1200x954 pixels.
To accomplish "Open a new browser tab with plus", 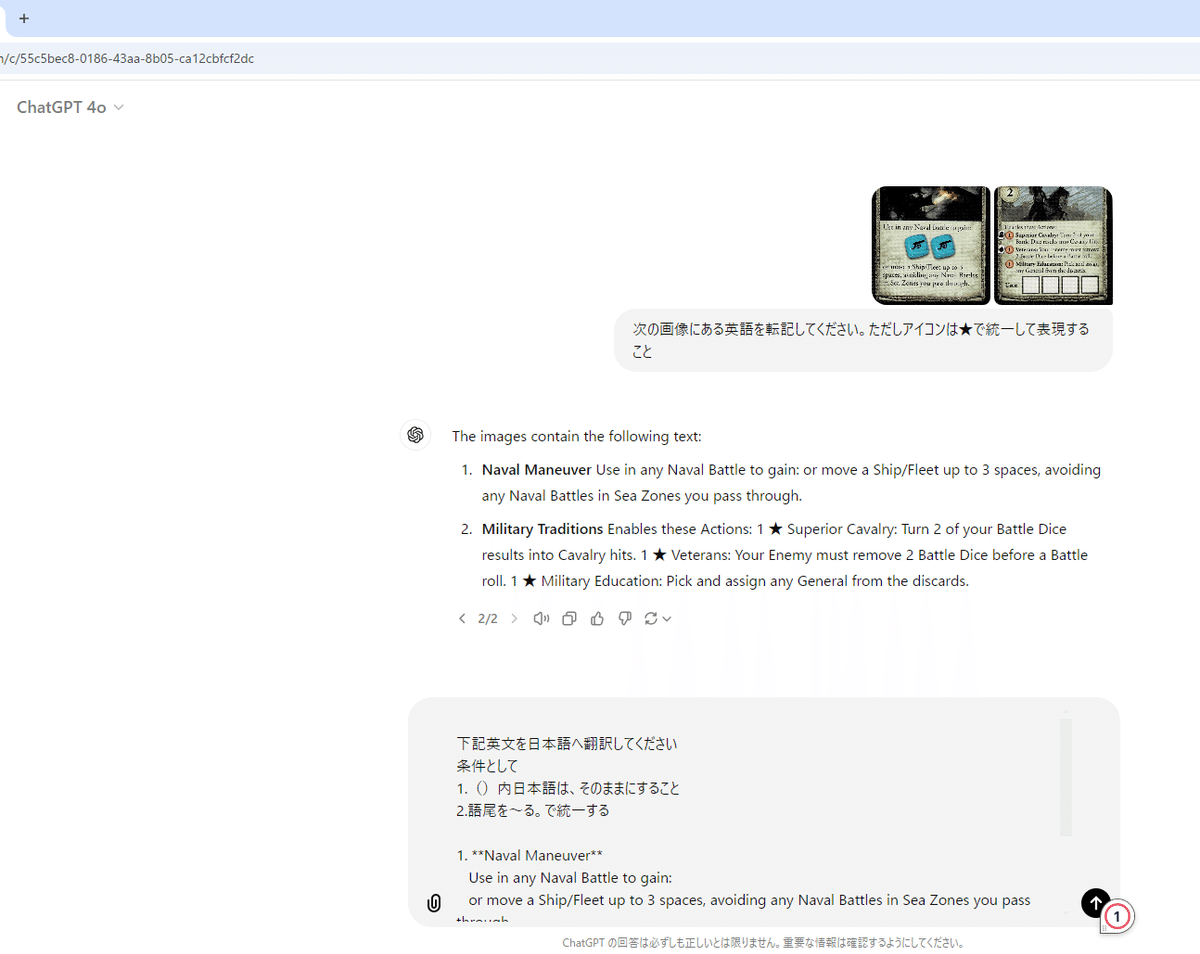I will click(x=24, y=18).
